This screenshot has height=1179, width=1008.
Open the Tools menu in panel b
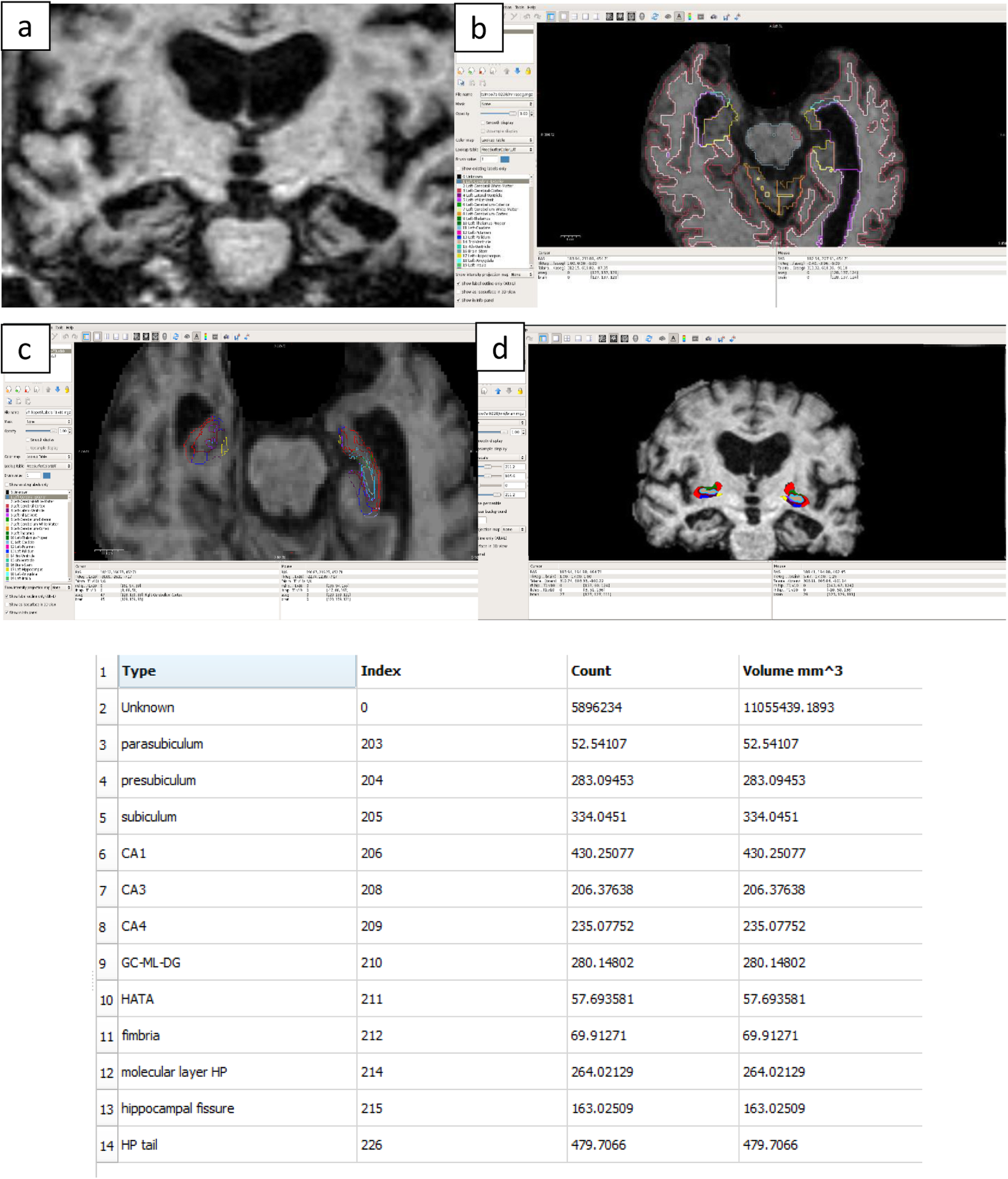point(520,7)
